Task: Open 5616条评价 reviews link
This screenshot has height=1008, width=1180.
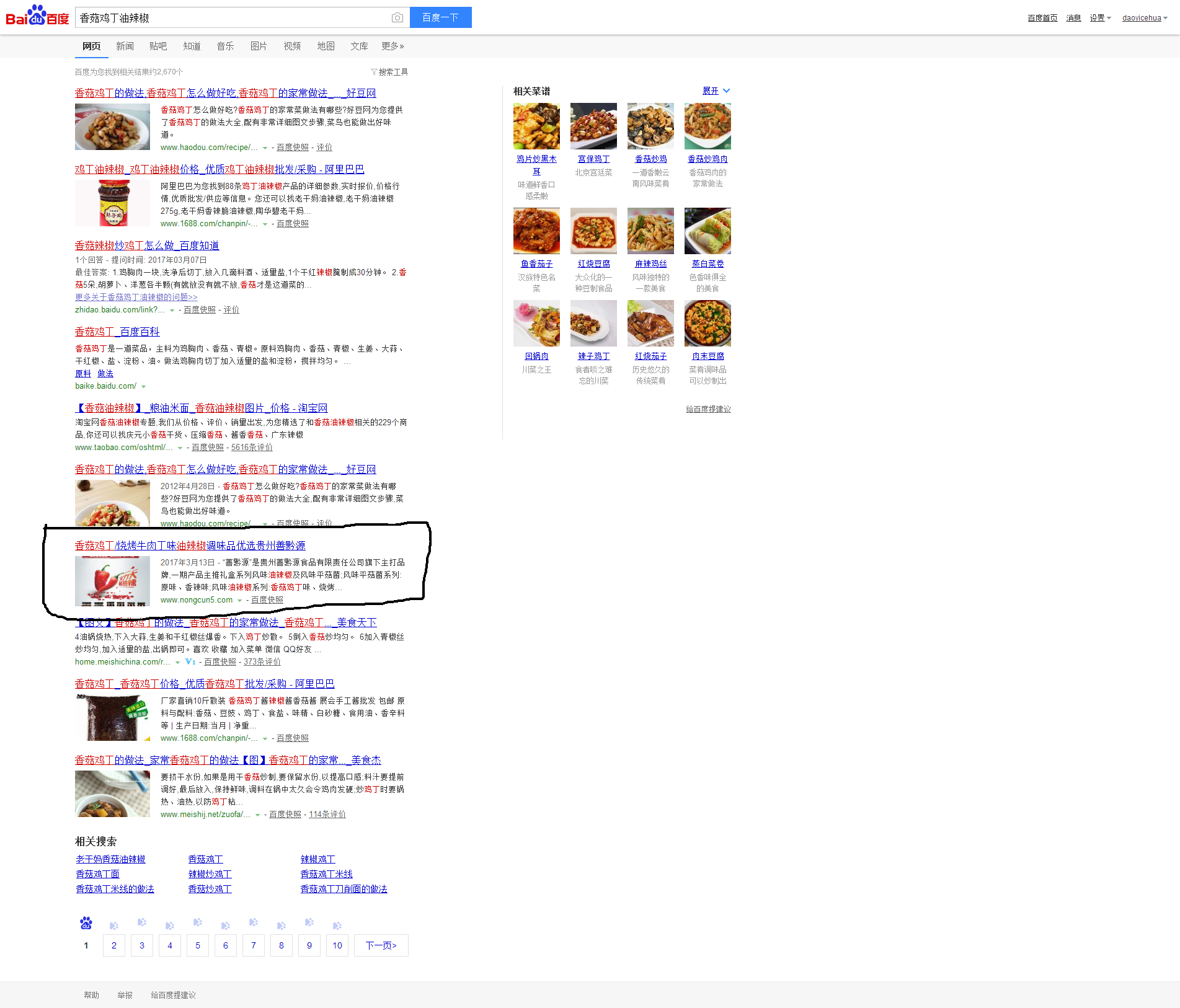Action: 252,447
